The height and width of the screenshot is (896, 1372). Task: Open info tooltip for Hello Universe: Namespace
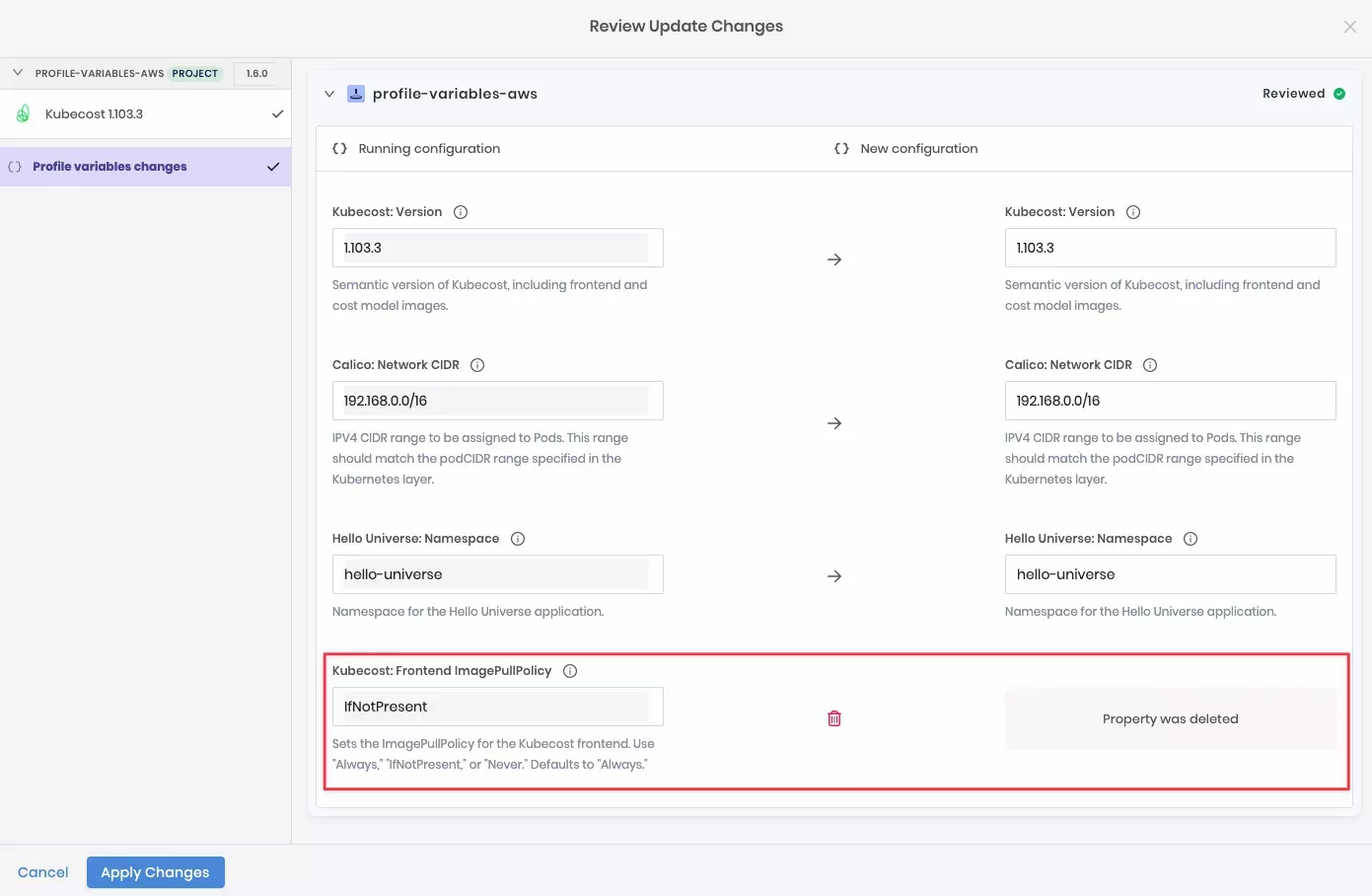[x=518, y=538]
